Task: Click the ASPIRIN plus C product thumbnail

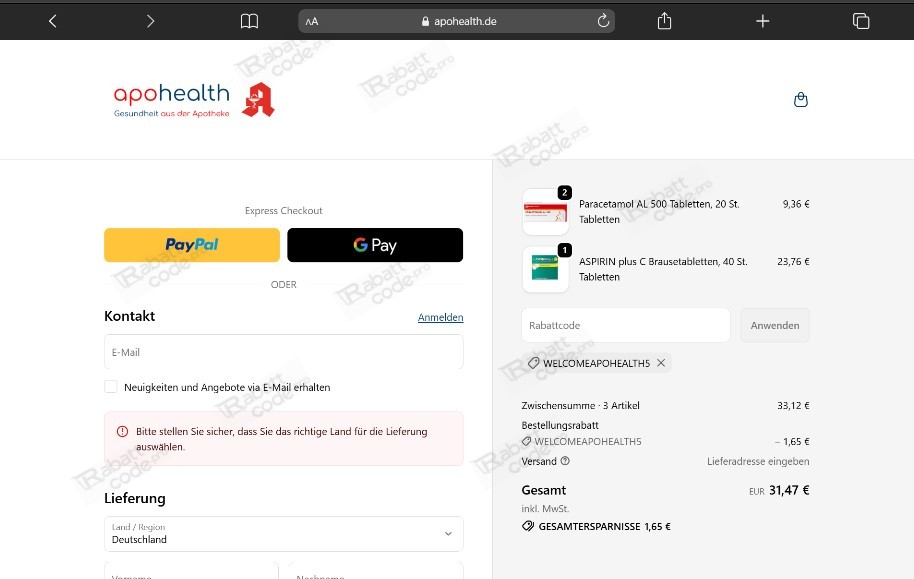Action: tap(546, 269)
